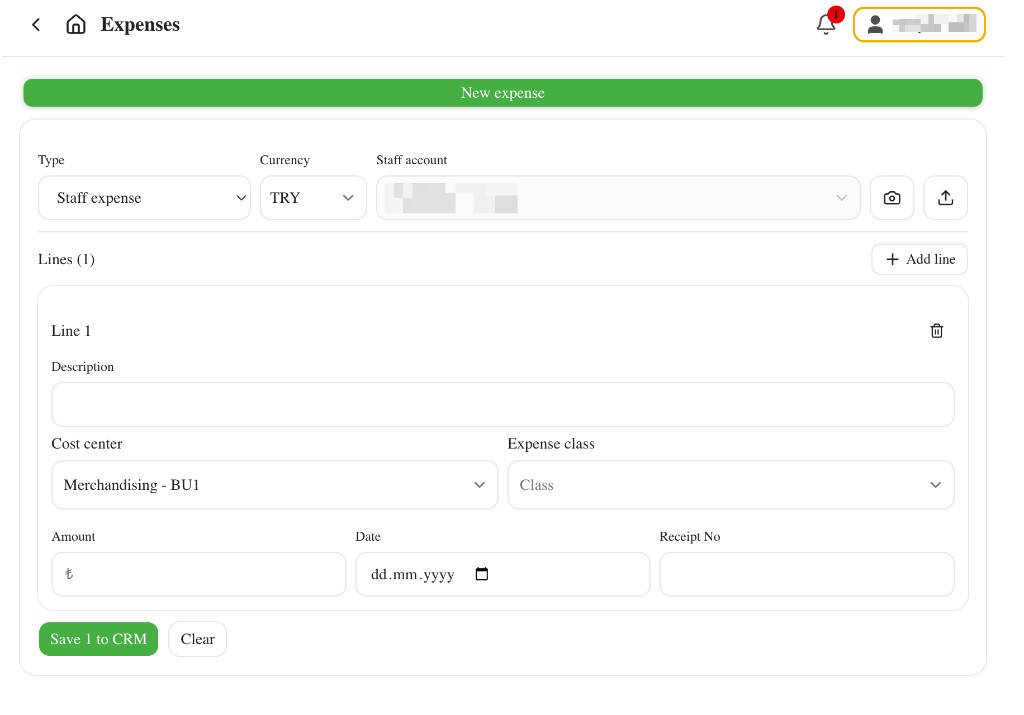This screenshot has height=715, width=1024.
Task: Focus the Description field
Action: 503,405
